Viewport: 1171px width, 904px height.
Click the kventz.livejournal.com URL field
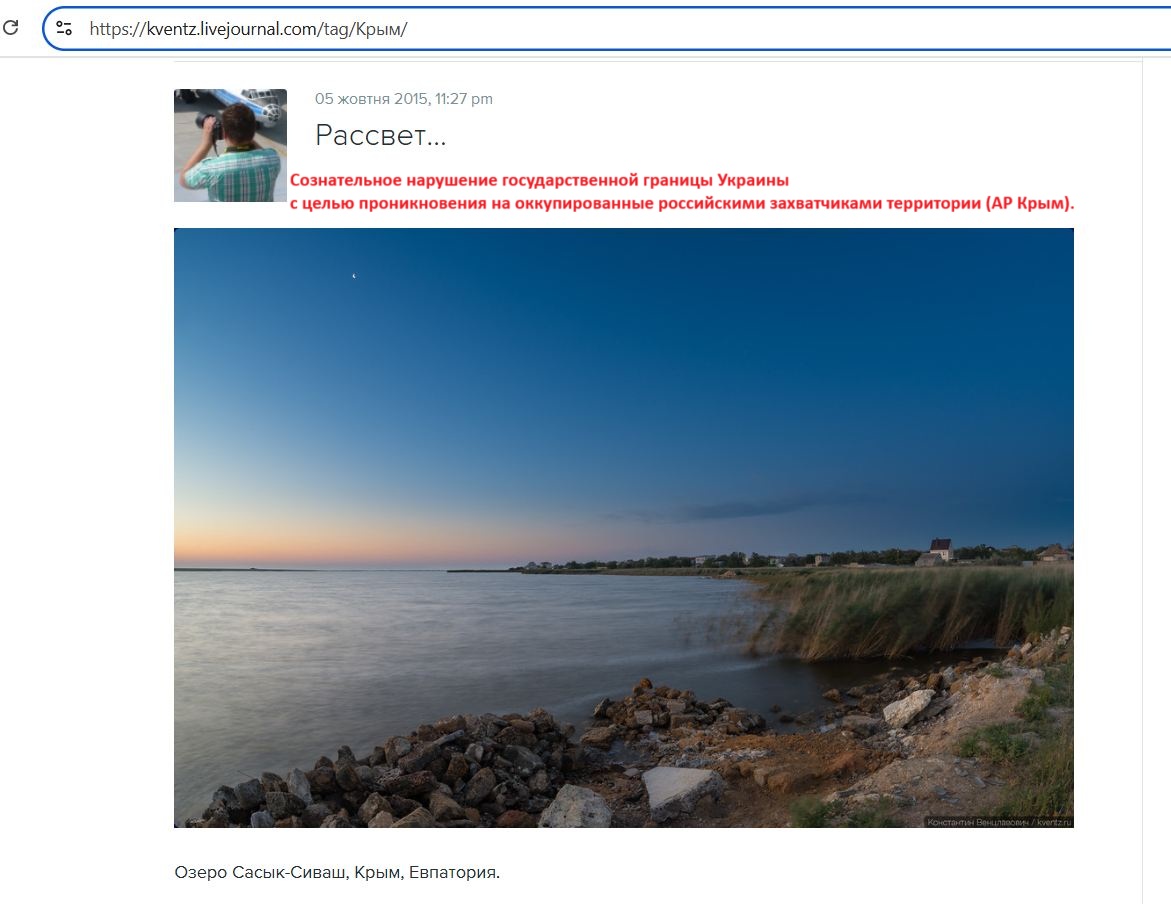pyautogui.click(x=606, y=28)
